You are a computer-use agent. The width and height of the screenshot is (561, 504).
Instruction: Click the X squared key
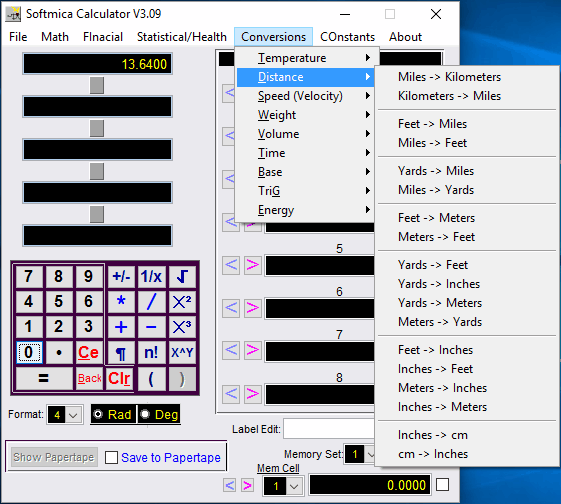182,302
